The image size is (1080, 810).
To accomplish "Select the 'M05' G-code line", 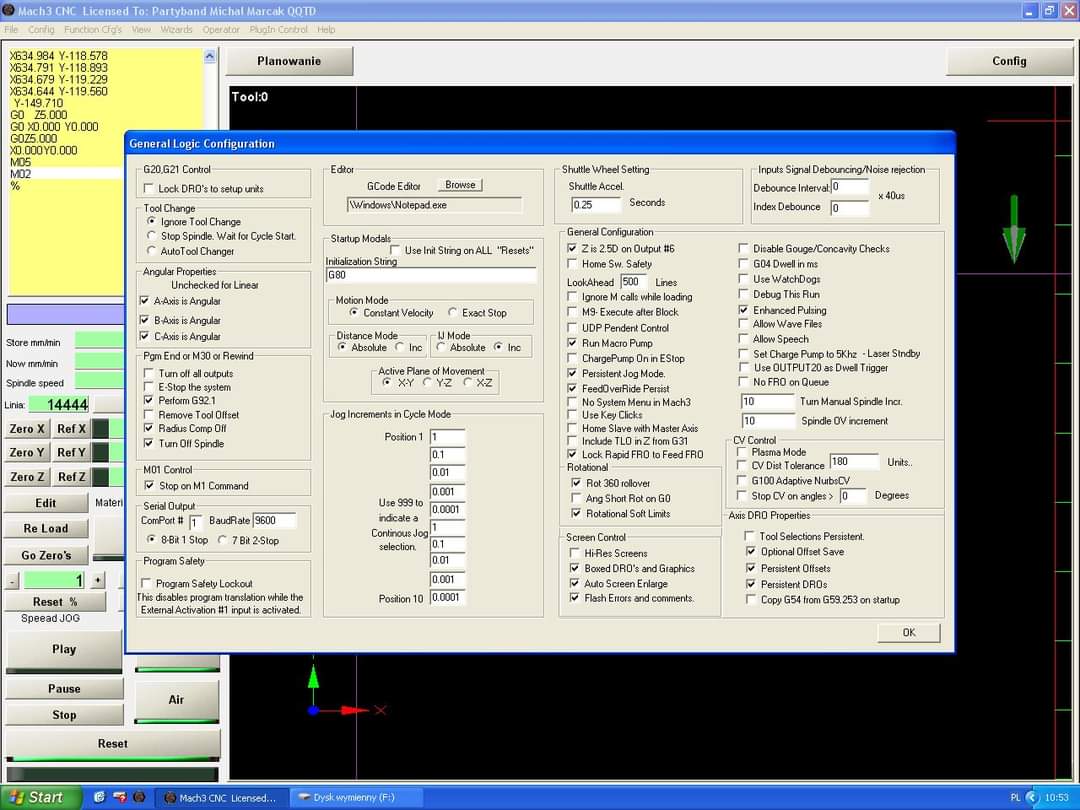I will (x=21, y=162).
